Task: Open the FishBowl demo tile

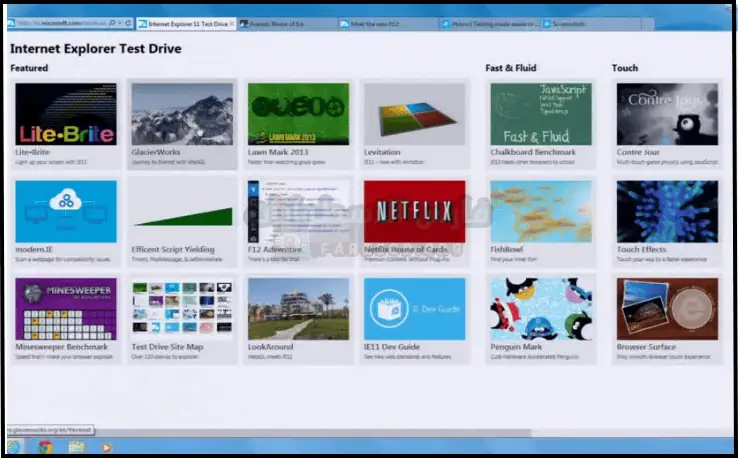Action: point(540,211)
